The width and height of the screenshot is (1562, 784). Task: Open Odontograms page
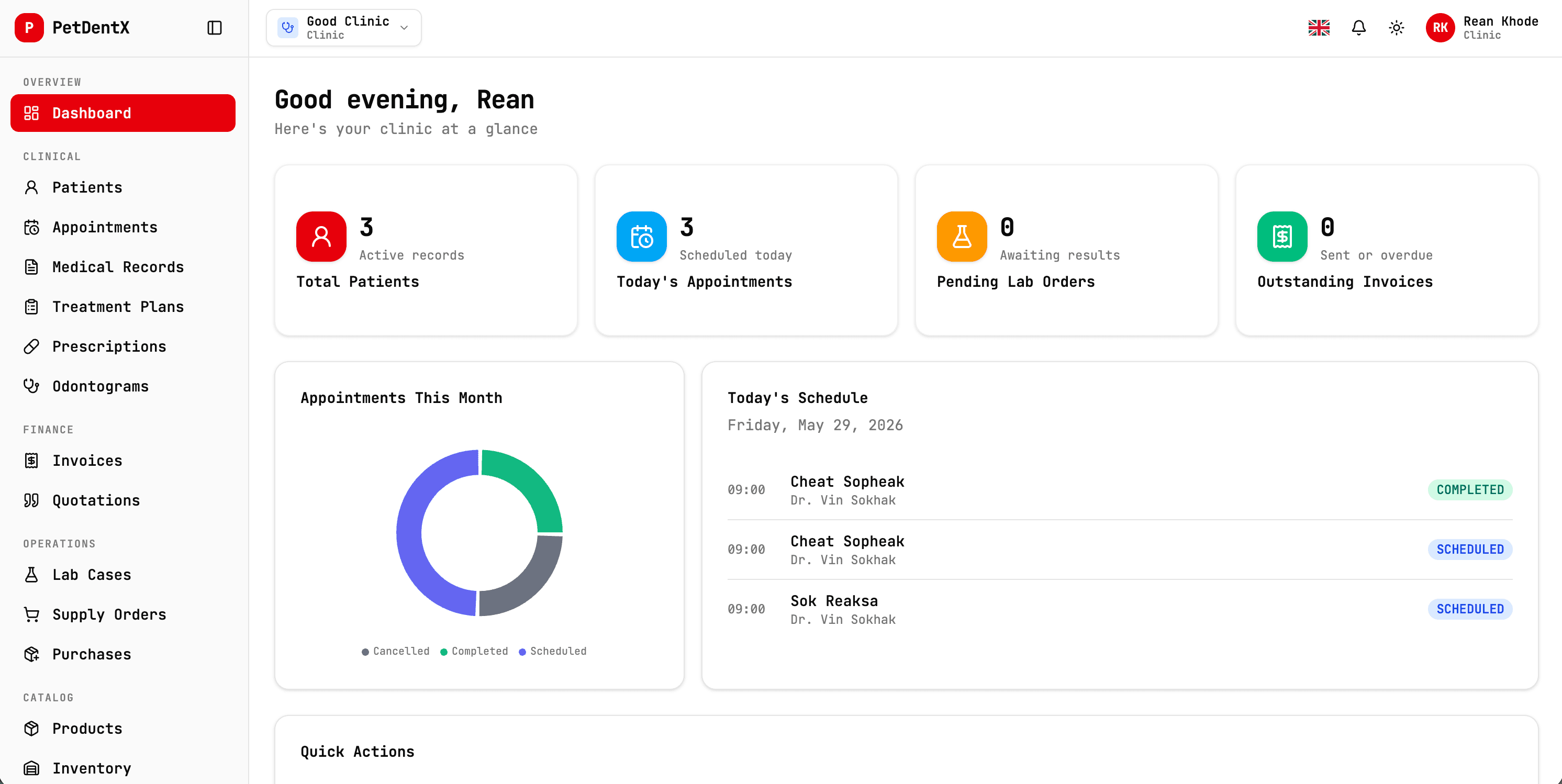122,386
